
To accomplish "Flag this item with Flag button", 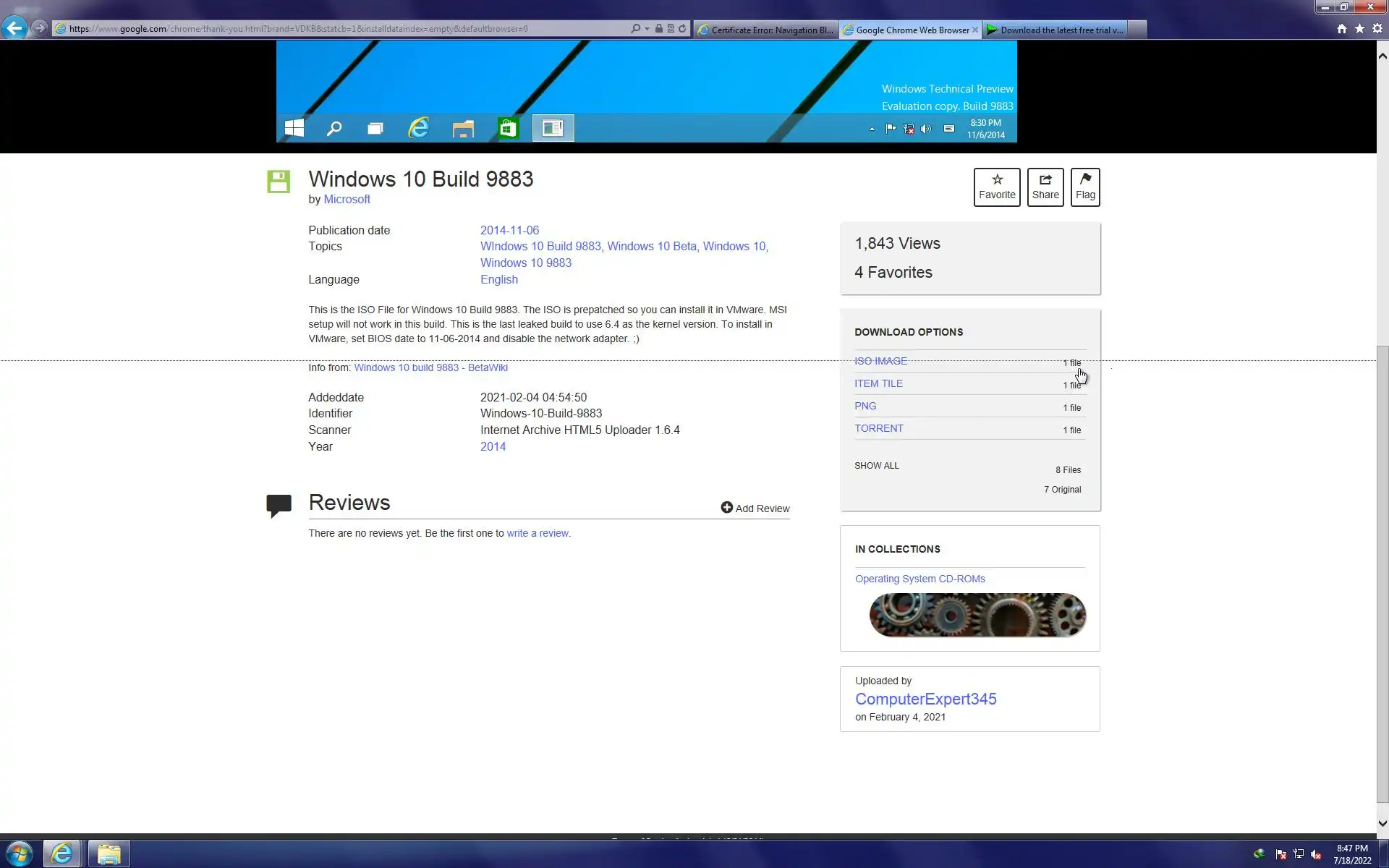I will click(x=1084, y=187).
